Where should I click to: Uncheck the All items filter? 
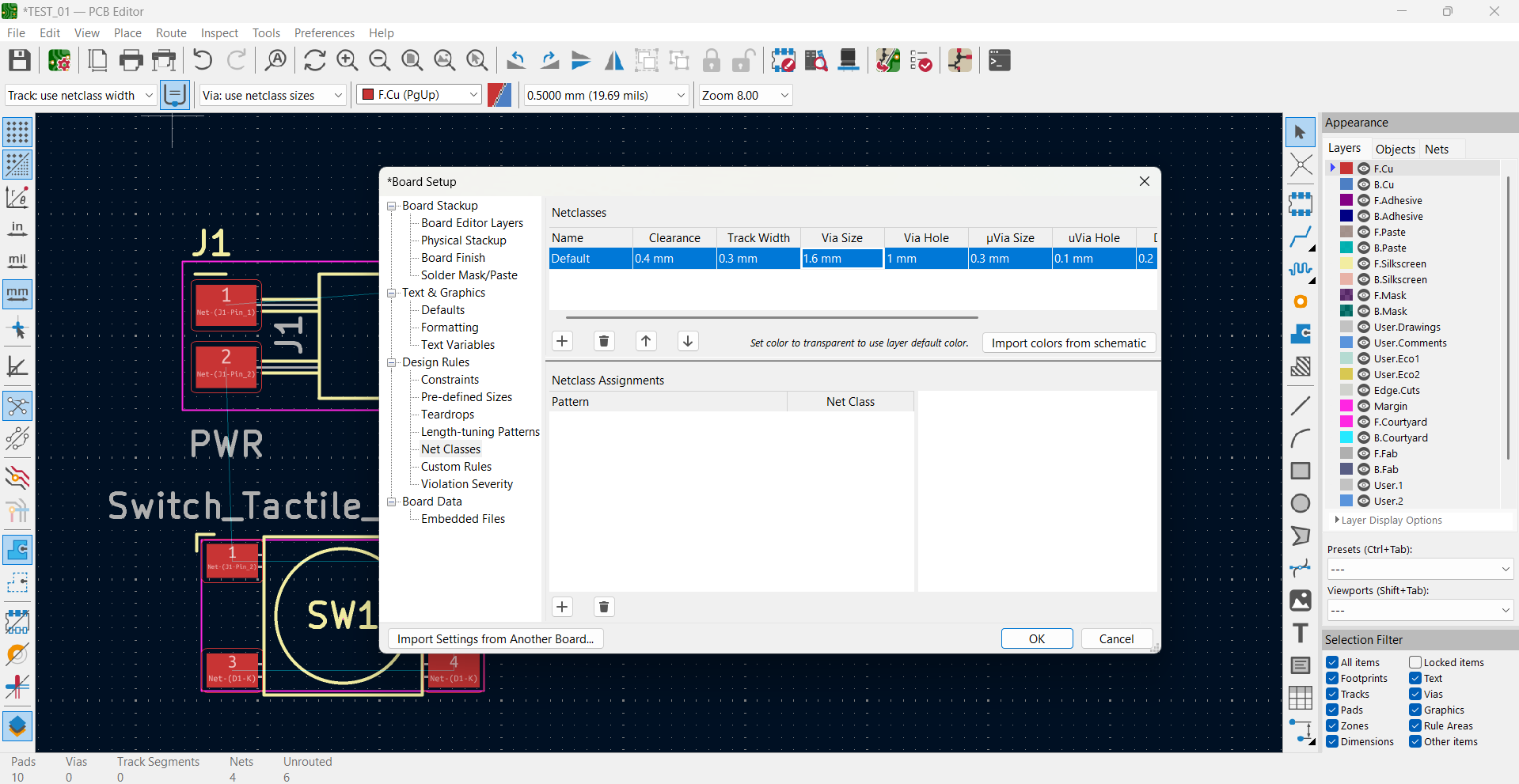point(1332,662)
